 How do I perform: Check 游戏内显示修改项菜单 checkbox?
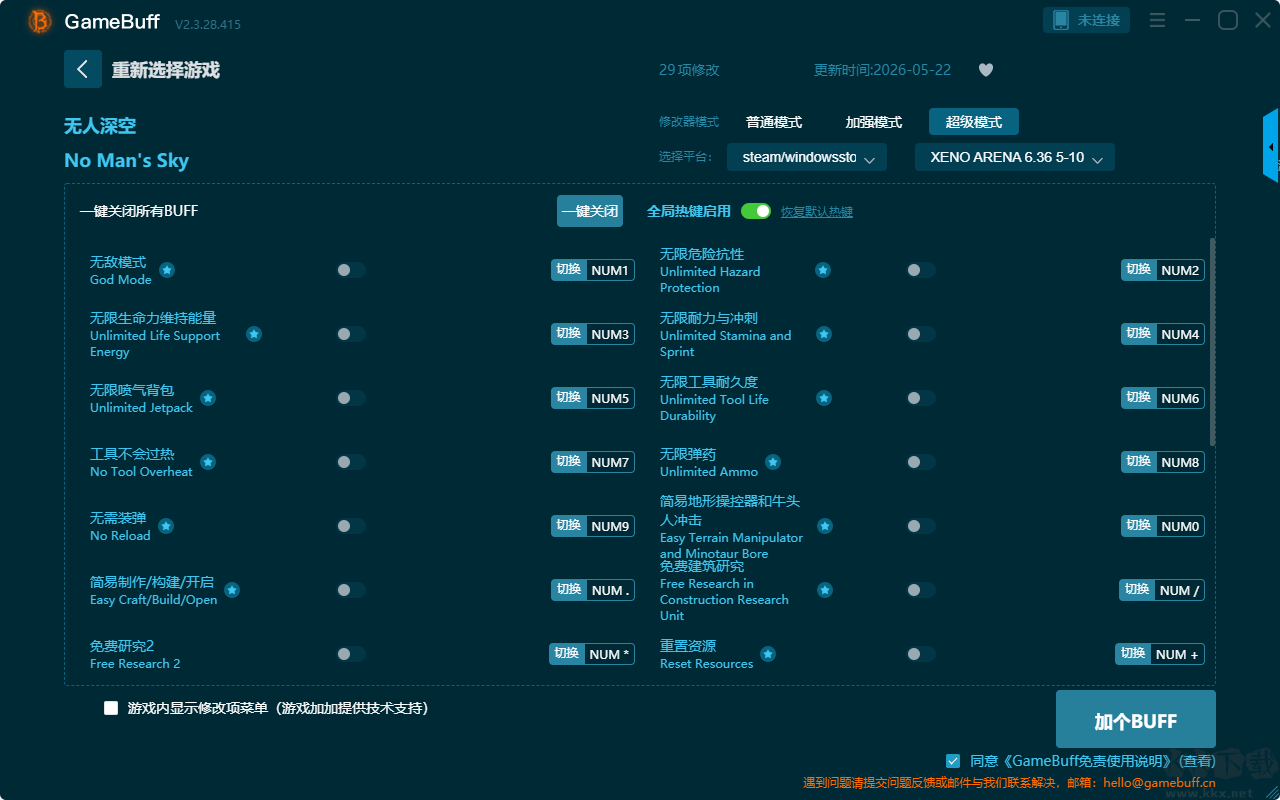111,708
